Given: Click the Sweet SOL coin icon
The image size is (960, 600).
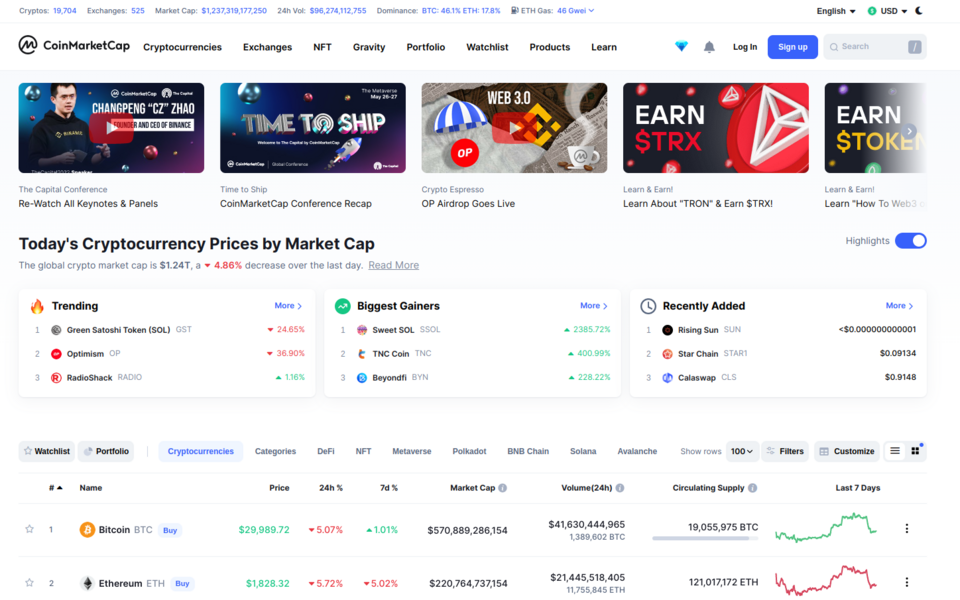Looking at the screenshot, I should pos(362,330).
